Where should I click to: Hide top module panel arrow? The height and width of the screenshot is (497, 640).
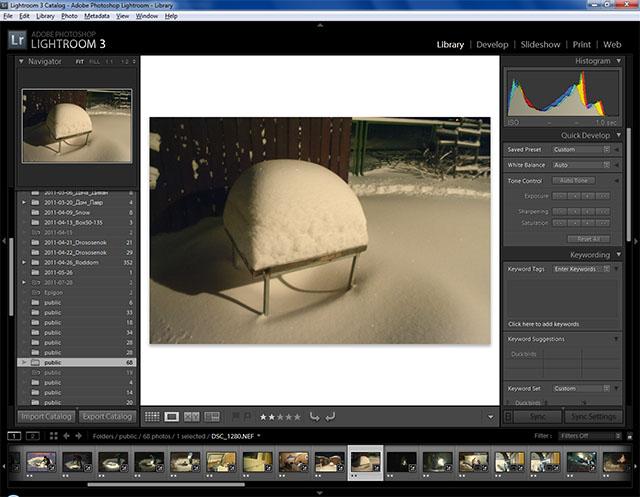pos(320,25)
